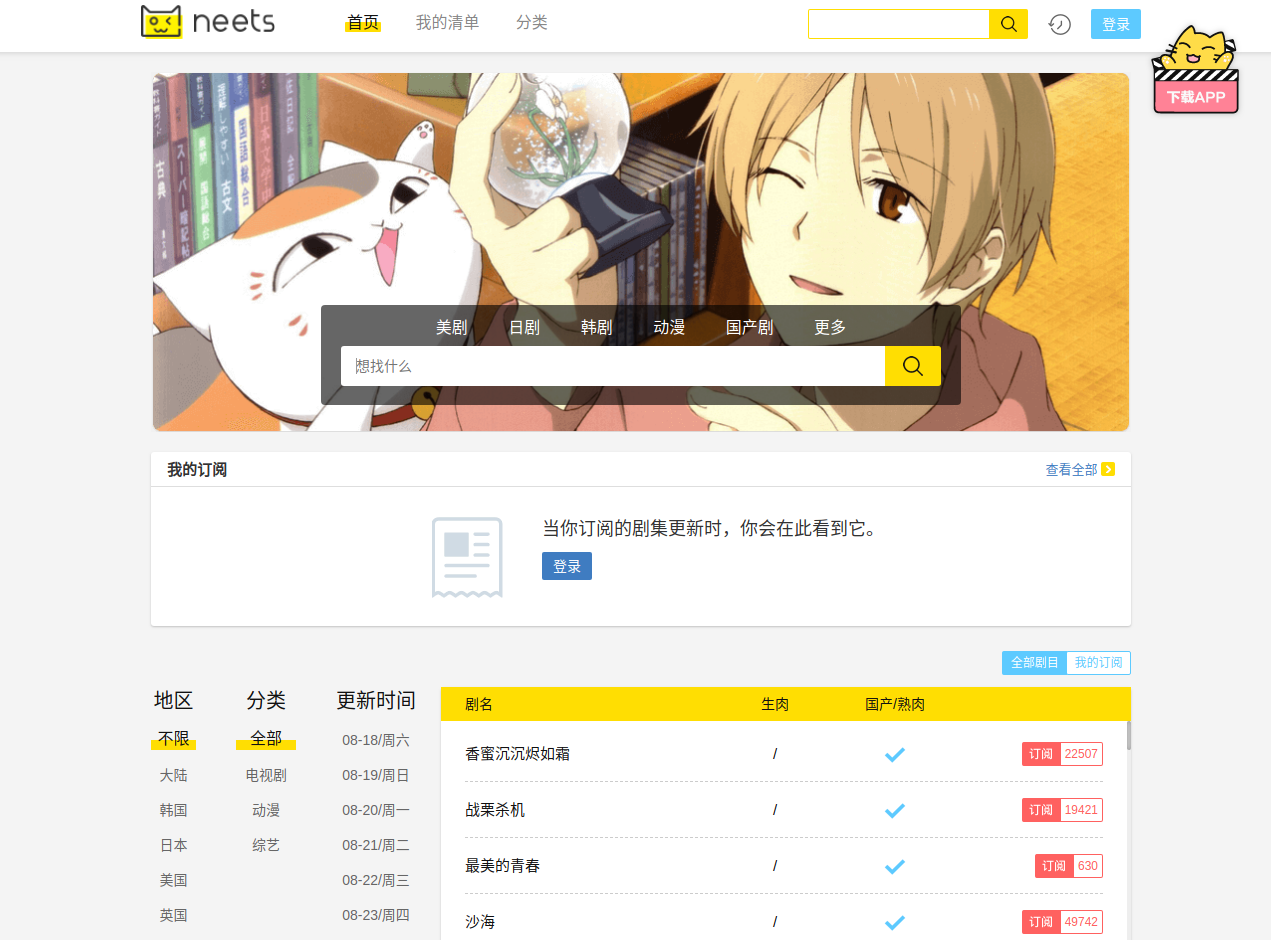The width and height of the screenshot is (1271, 940).
Task: Select 动漫 category filter
Action: click(x=266, y=810)
